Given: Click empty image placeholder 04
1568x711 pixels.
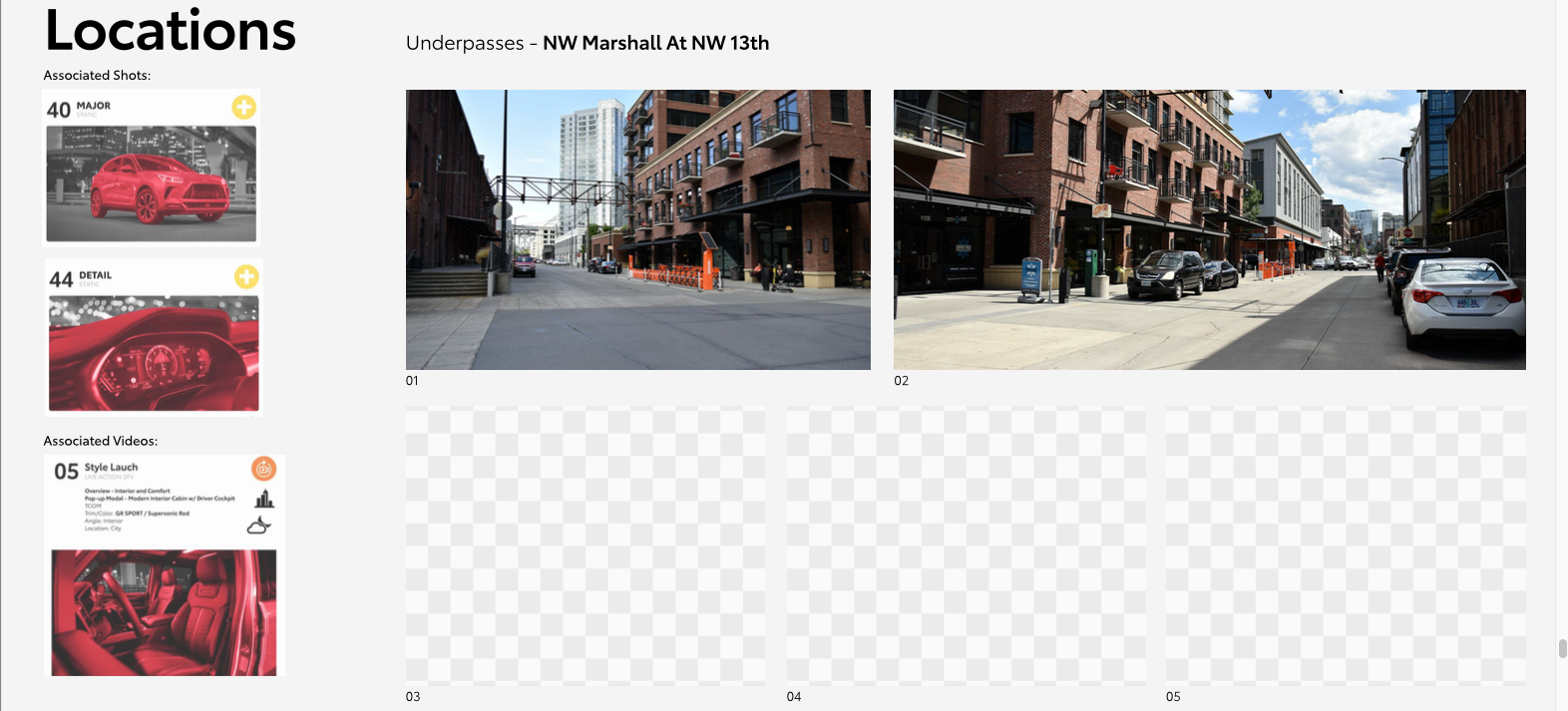Looking at the screenshot, I should tap(966, 544).
